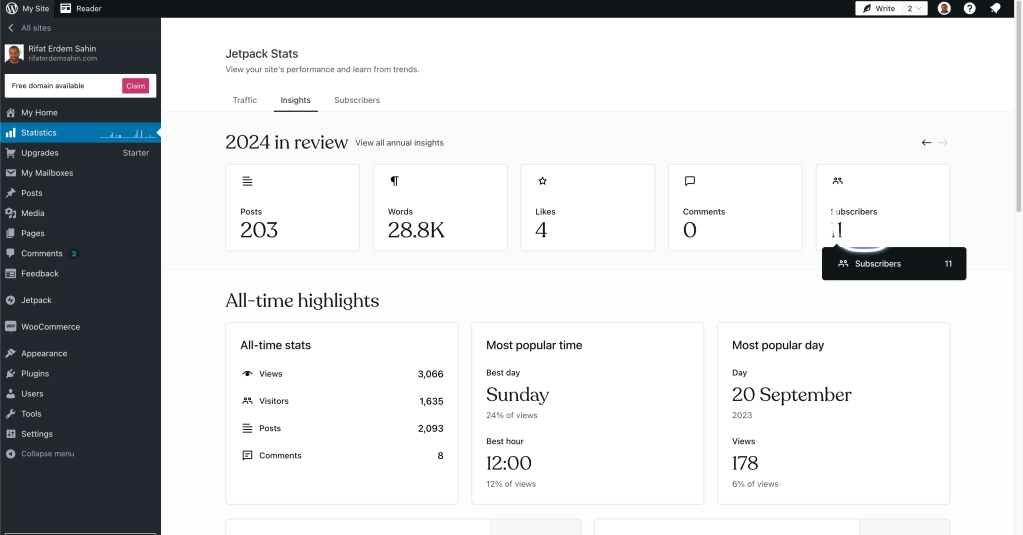
Task: Open the notifications bell icon
Action: click(x=995, y=8)
